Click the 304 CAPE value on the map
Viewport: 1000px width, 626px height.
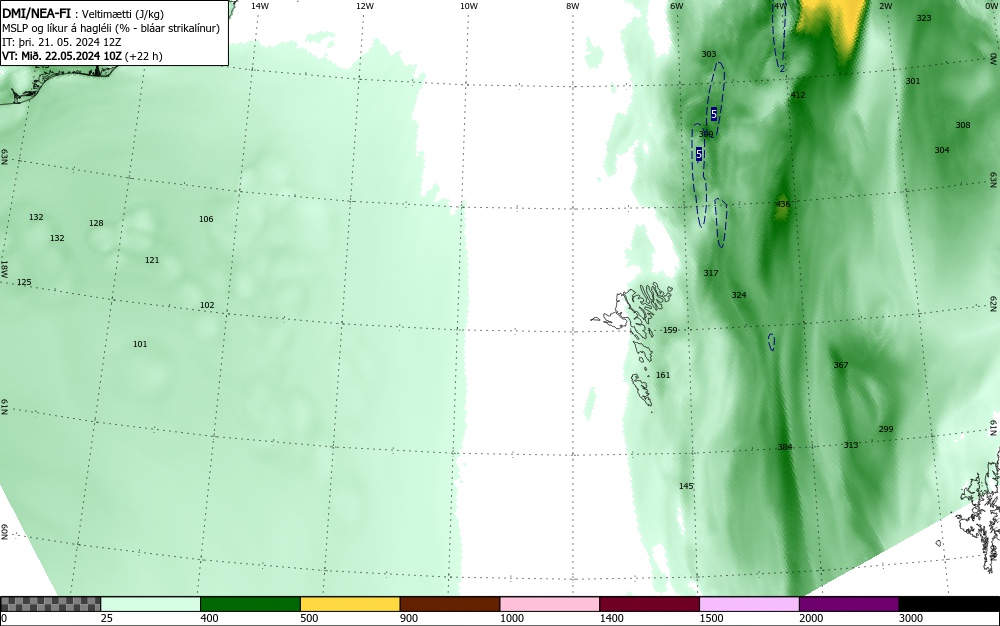point(942,150)
